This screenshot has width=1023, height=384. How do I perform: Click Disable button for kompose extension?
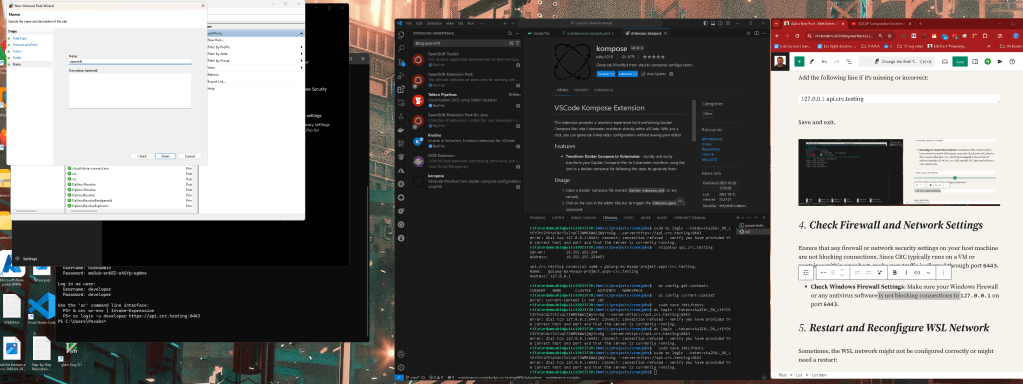pyautogui.click(x=603, y=74)
